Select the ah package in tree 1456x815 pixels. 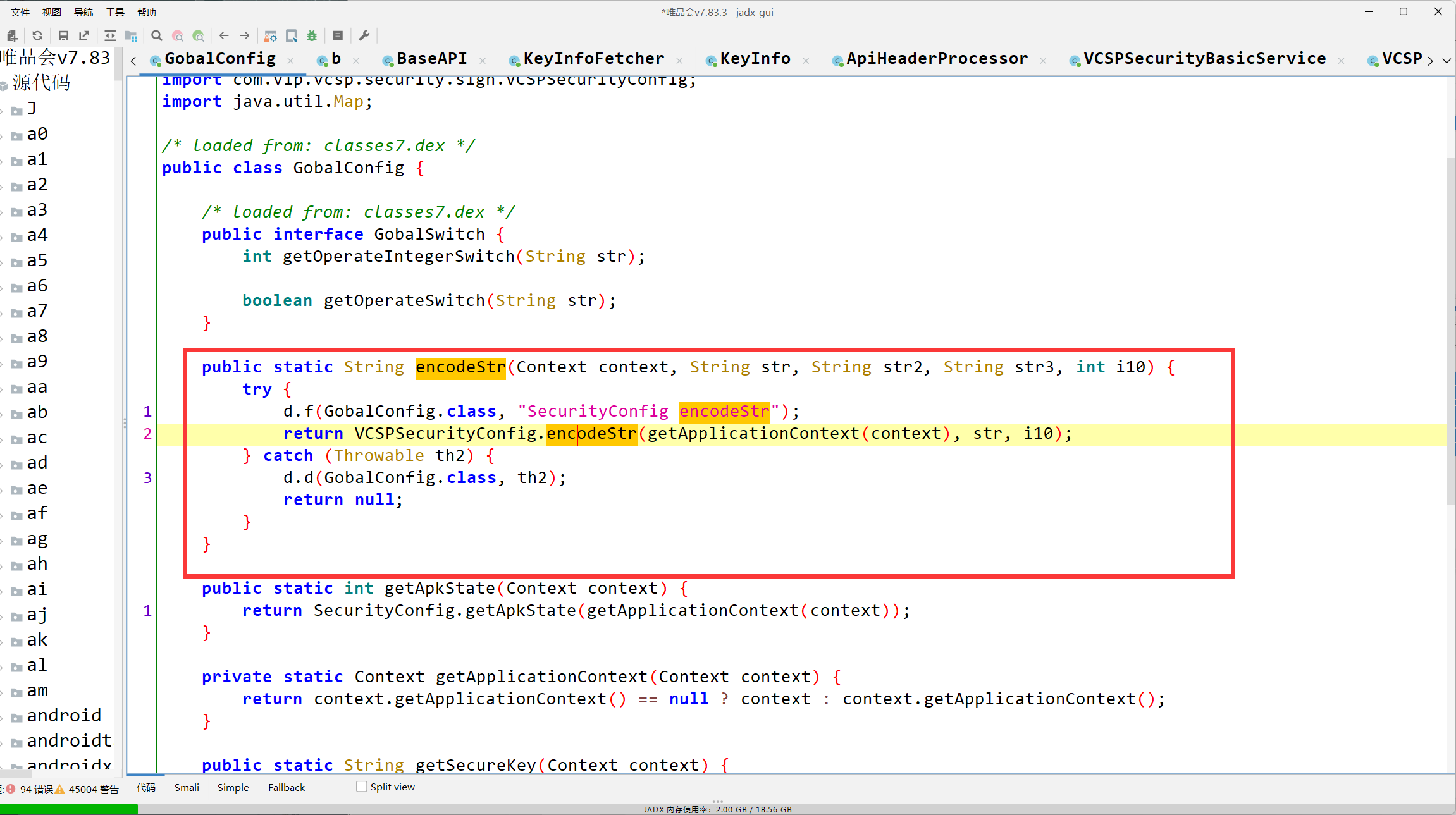[37, 564]
